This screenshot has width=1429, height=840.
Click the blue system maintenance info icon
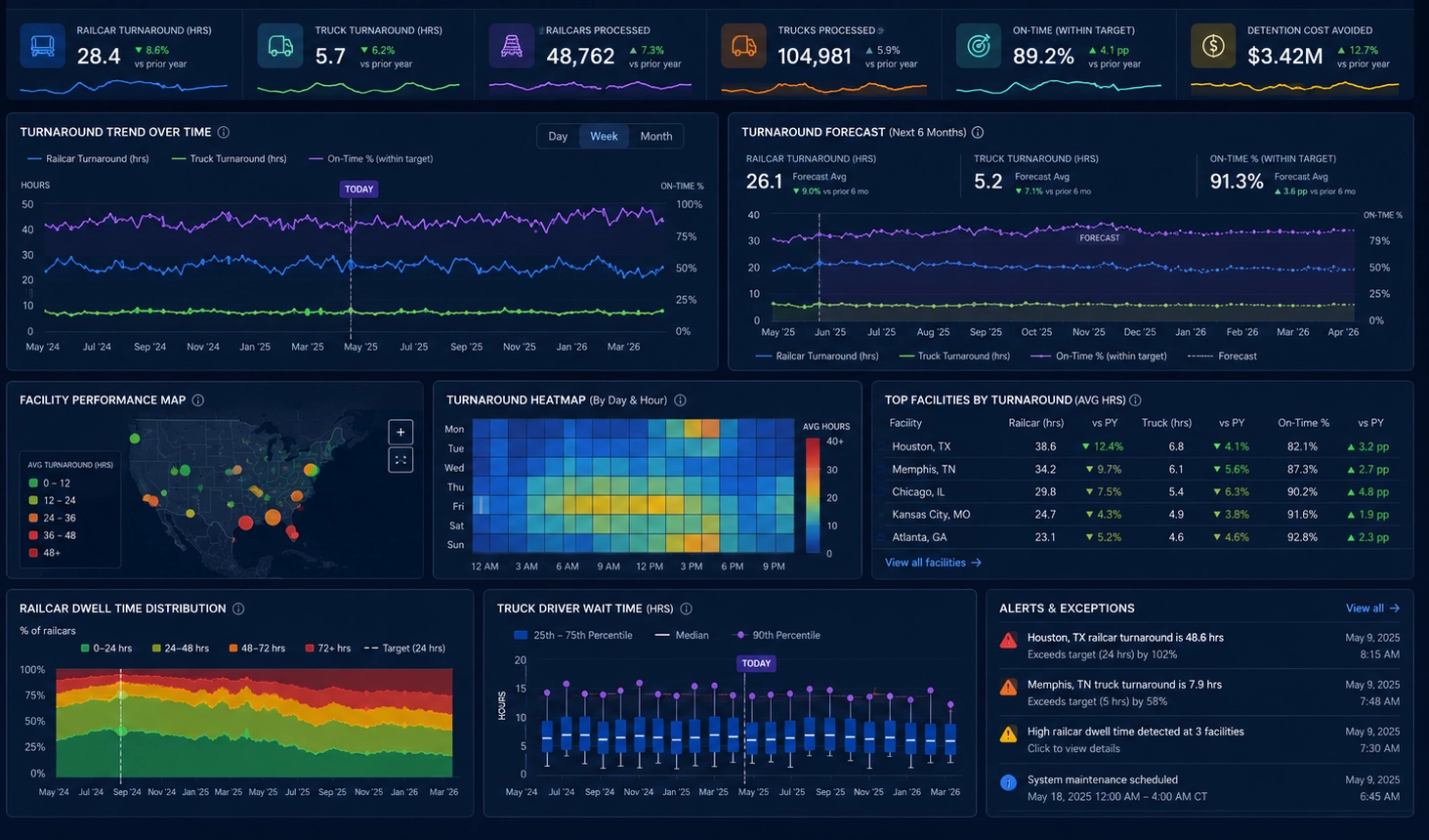1008,782
